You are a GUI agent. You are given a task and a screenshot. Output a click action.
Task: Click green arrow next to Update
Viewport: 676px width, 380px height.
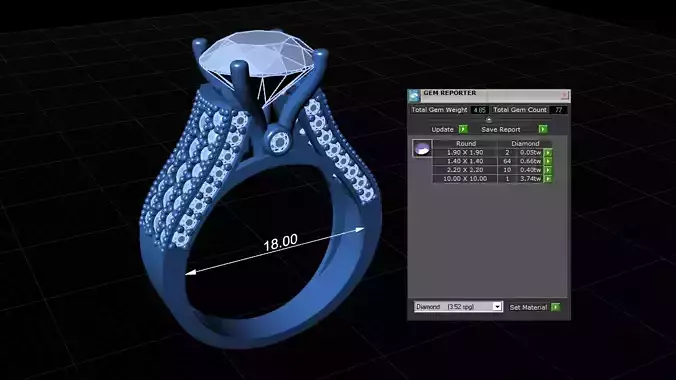(x=463, y=129)
